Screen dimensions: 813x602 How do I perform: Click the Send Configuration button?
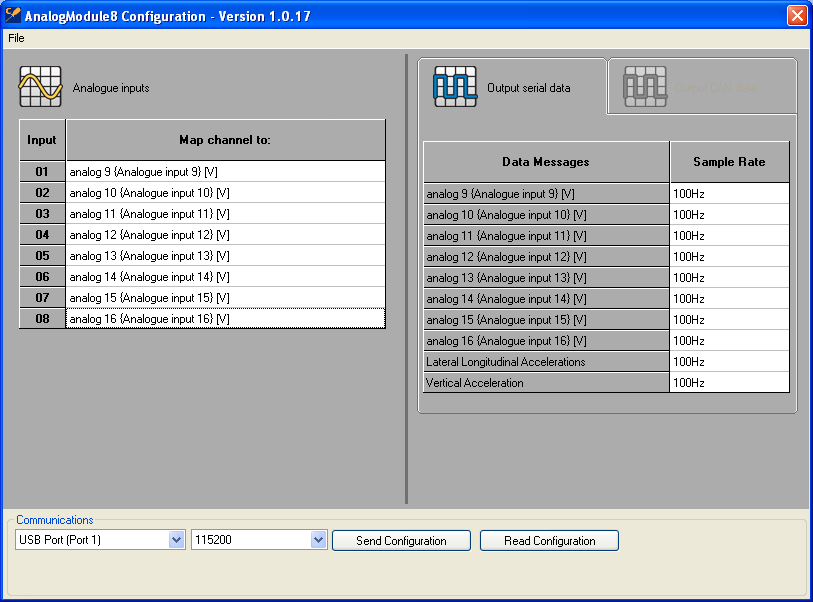401,541
